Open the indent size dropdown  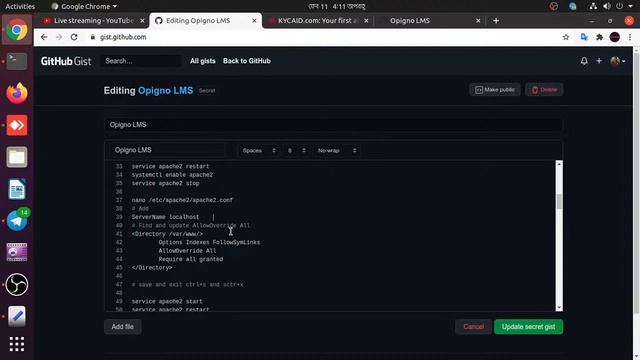point(296,151)
